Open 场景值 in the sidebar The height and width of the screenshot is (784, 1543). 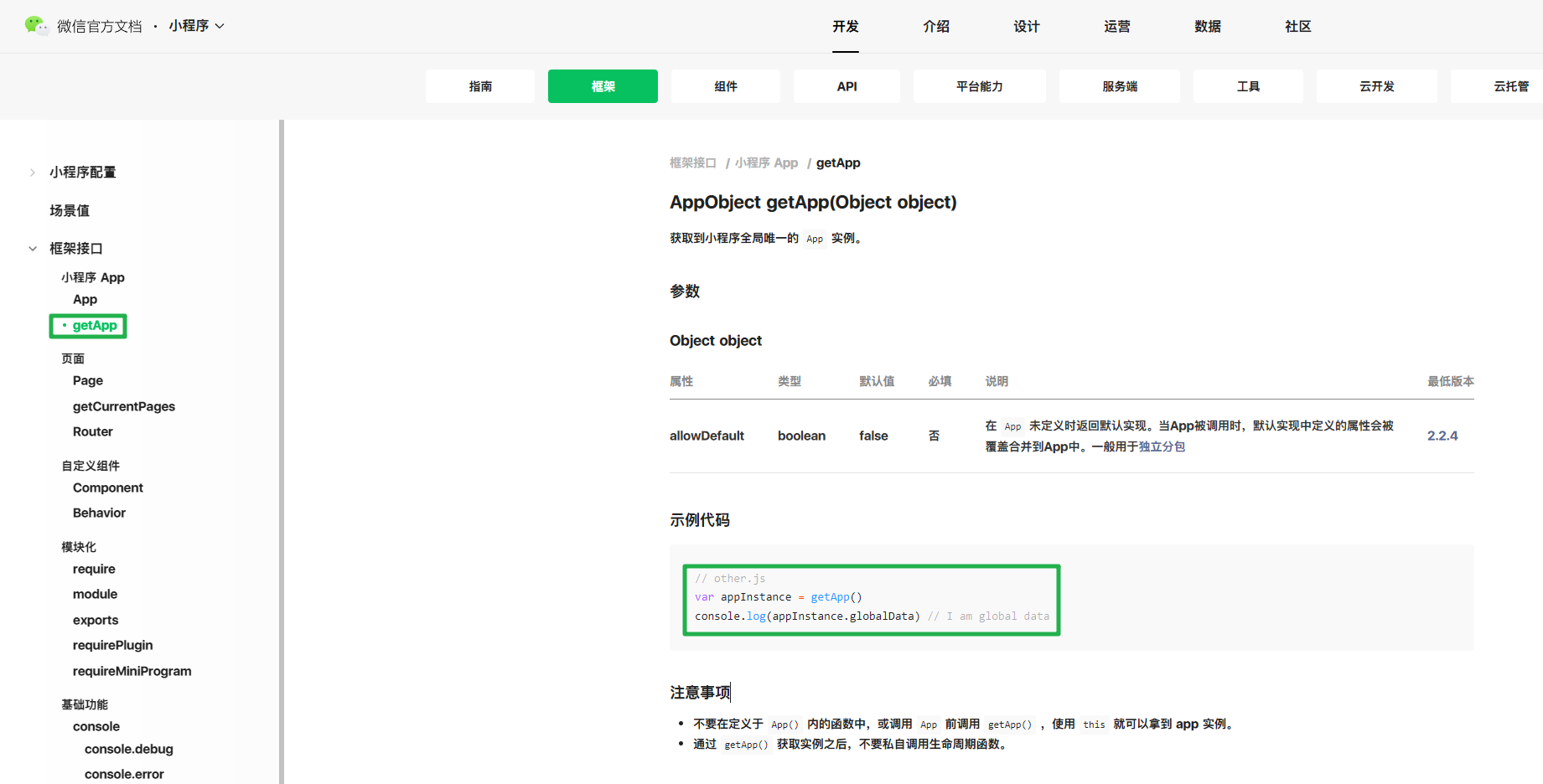coord(70,211)
